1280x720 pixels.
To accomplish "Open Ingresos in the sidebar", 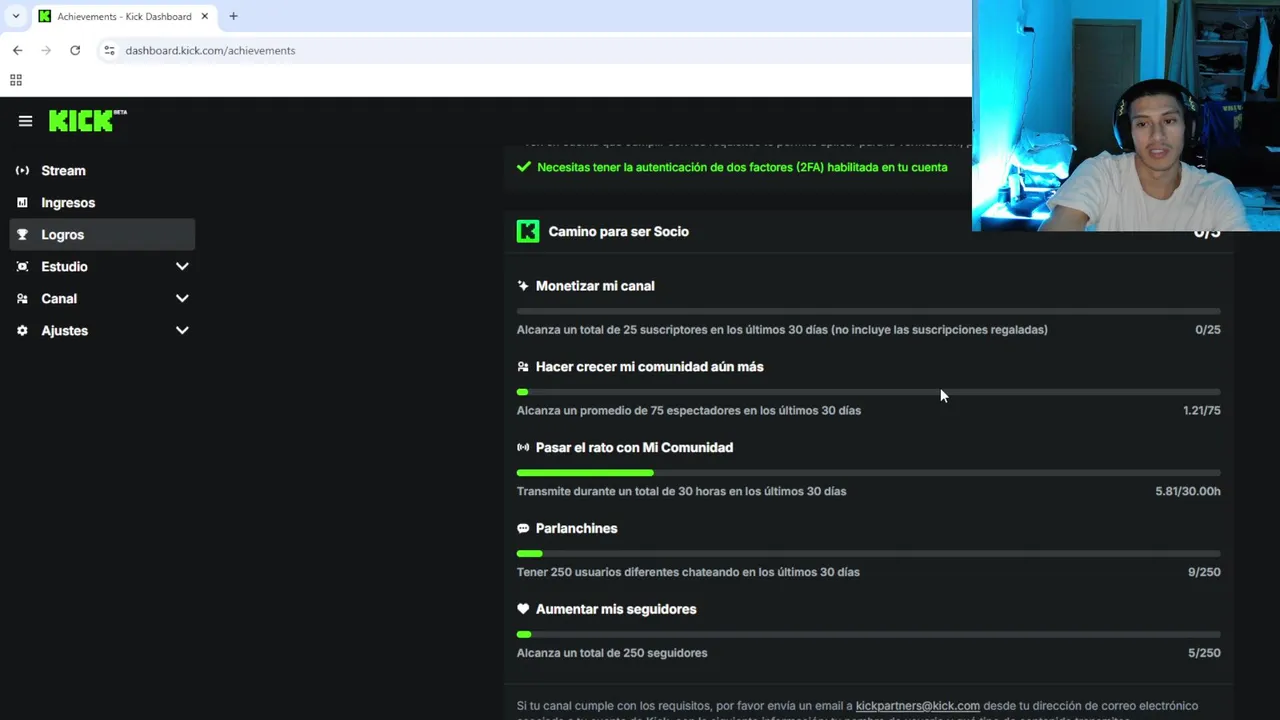I will [102, 202].
